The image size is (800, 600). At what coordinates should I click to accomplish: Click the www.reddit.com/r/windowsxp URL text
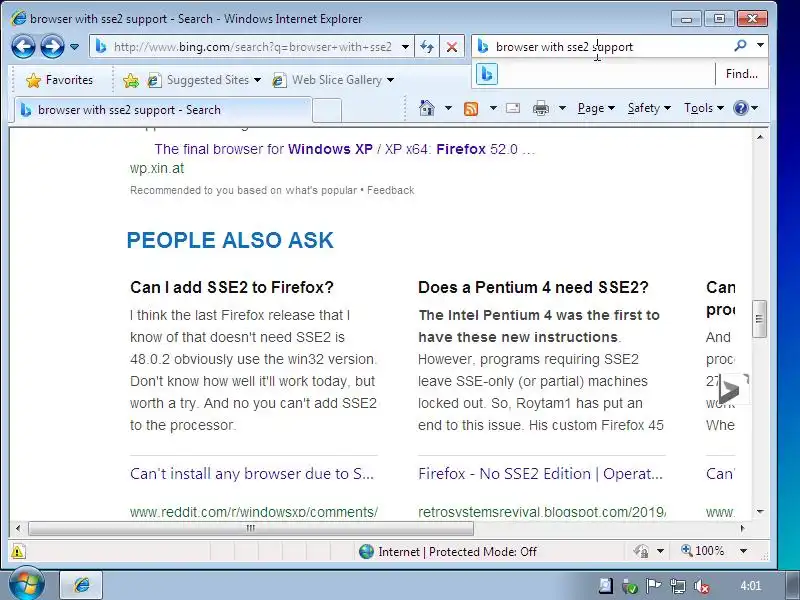[254, 512]
